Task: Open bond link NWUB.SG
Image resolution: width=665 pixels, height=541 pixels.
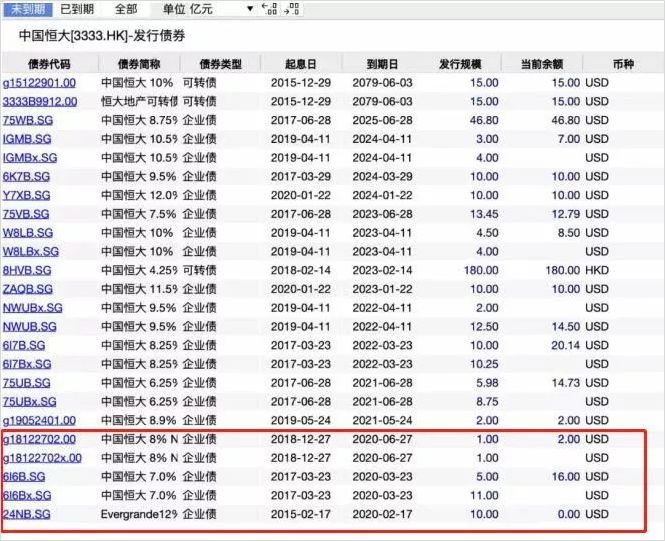Action: click(30, 326)
